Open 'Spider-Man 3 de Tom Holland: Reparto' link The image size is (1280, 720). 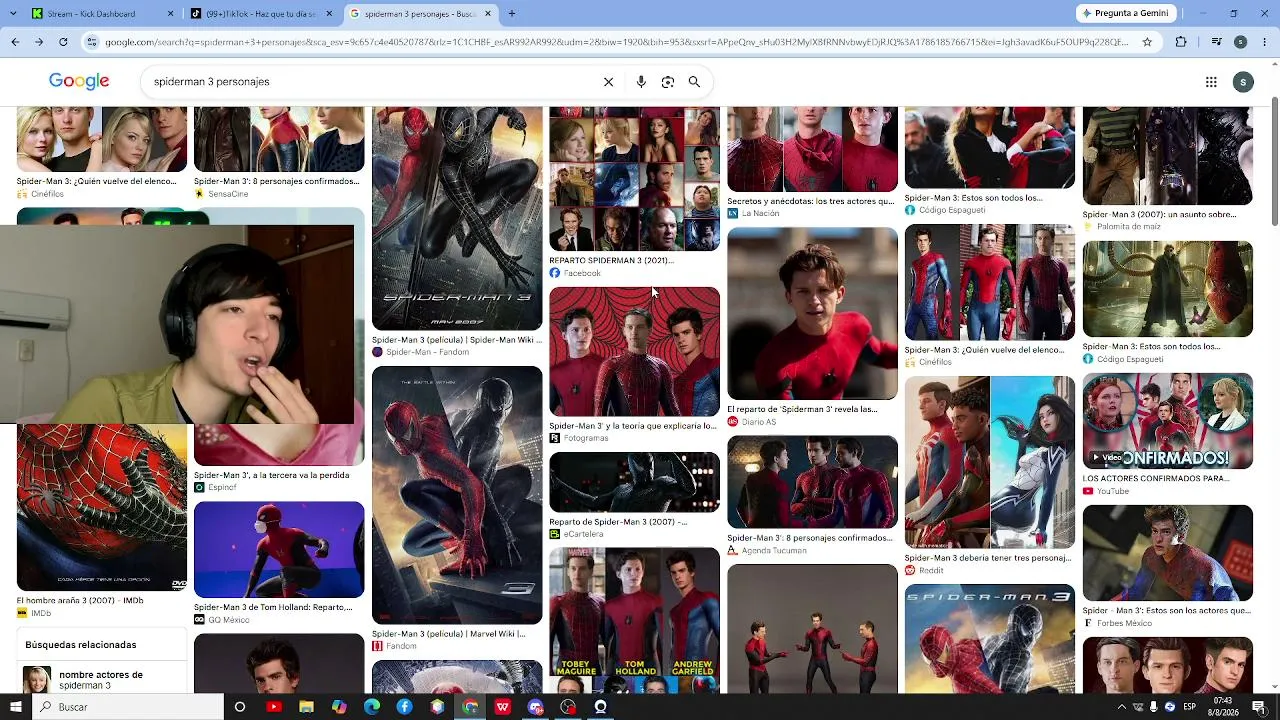click(273, 607)
